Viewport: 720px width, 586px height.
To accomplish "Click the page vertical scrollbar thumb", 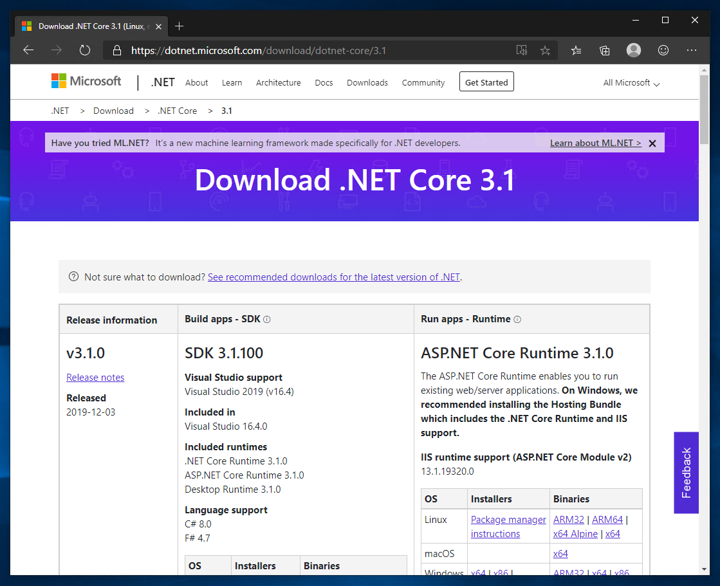I will [x=704, y=110].
